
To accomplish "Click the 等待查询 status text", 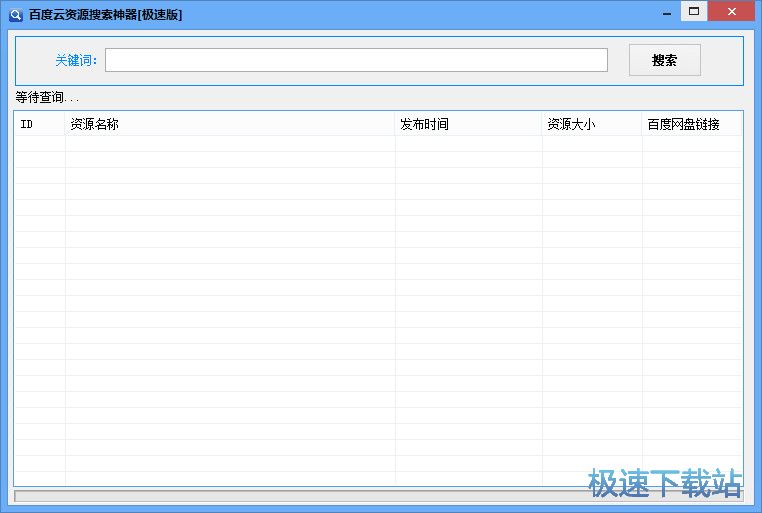I will point(47,98).
